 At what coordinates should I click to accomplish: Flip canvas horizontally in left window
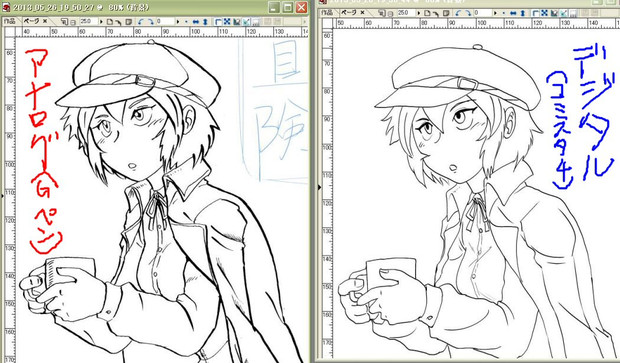click(x=195, y=22)
